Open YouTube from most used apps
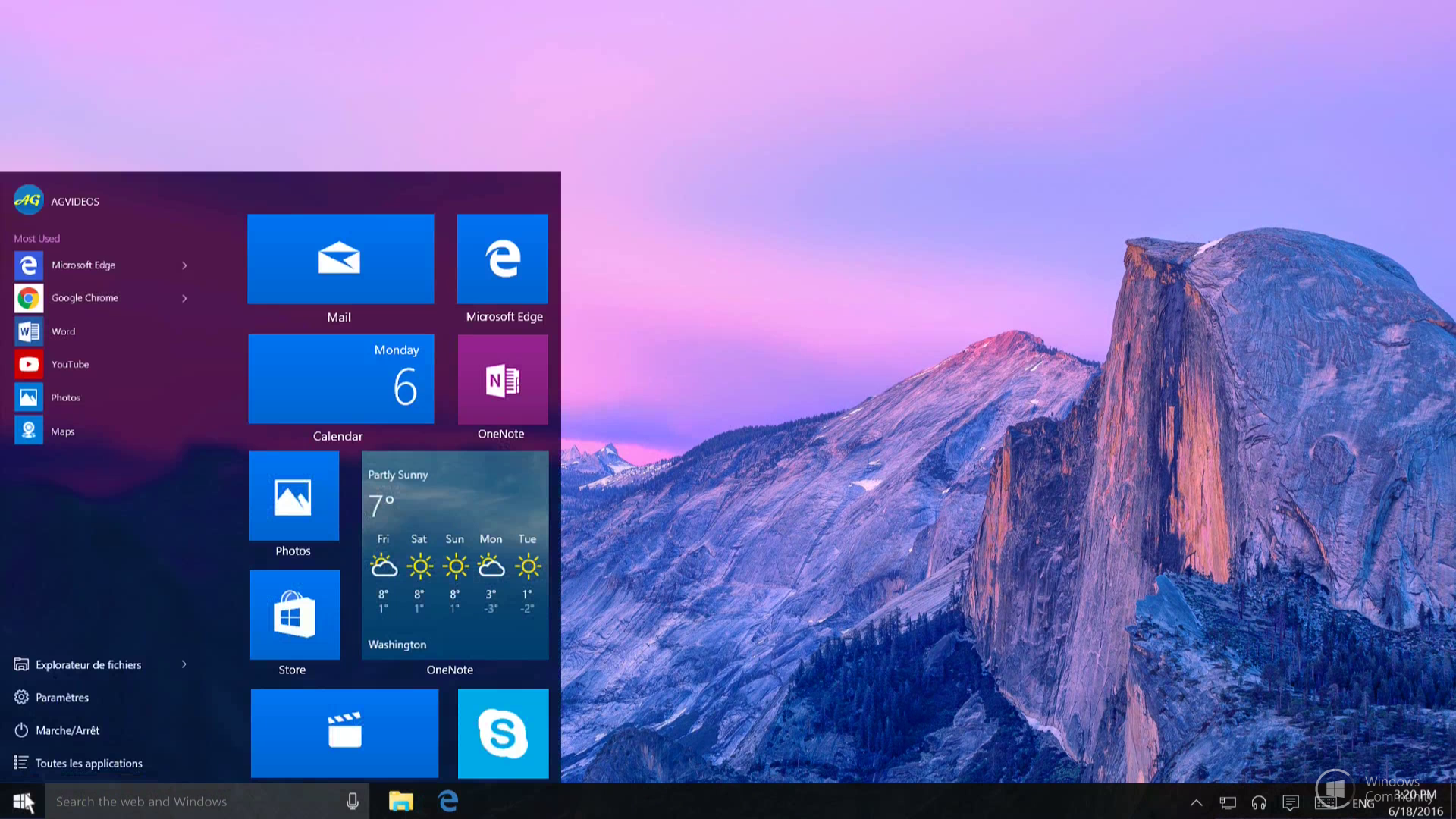This screenshot has width=1456, height=819. tap(69, 363)
